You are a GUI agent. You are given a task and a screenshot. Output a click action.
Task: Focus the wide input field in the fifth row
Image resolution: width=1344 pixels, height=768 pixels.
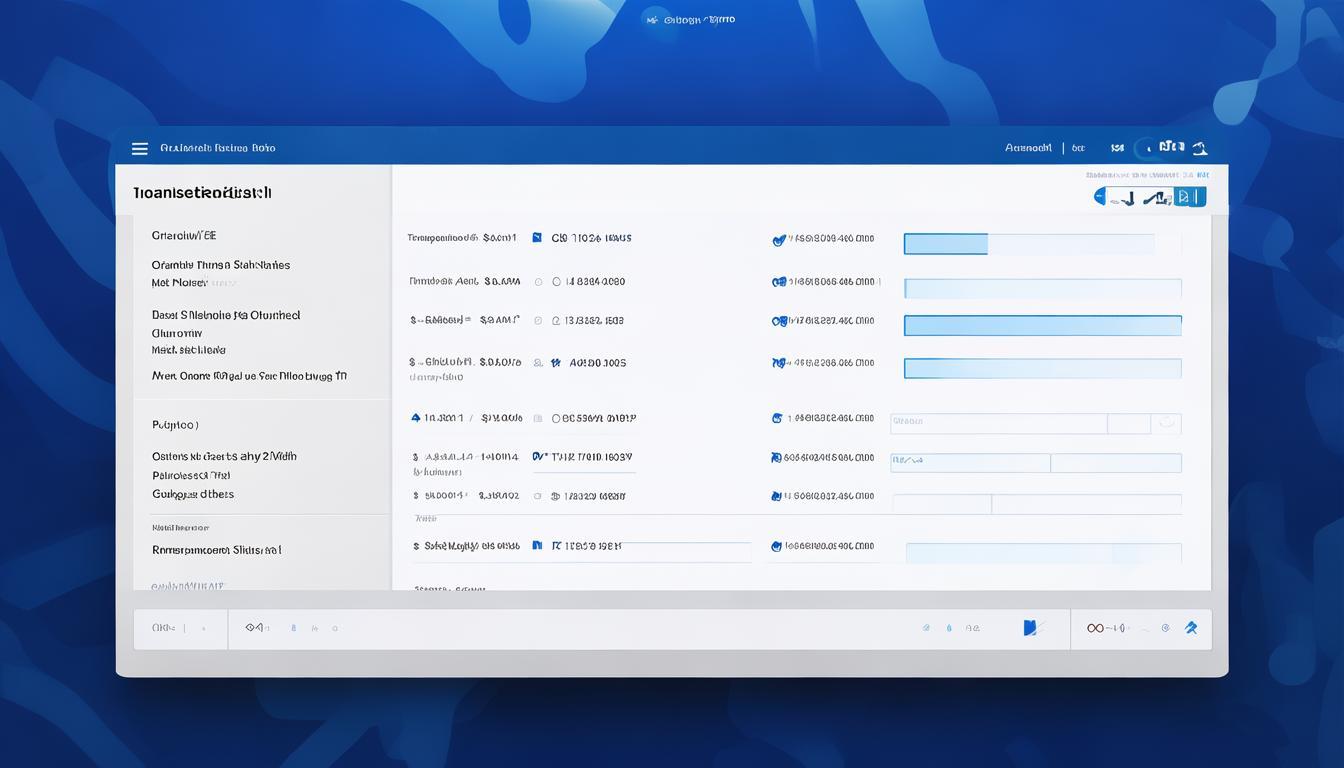pyautogui.click(x=999, y=423)
